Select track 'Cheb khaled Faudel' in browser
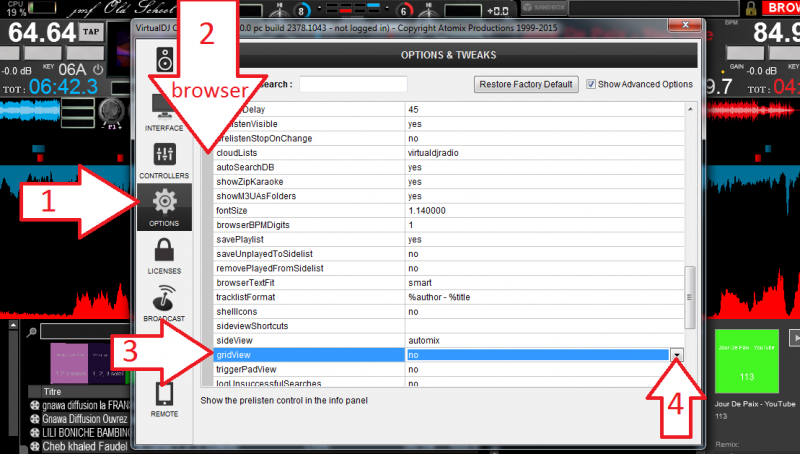This screenshot has width=800, height=454. [85, 446]
